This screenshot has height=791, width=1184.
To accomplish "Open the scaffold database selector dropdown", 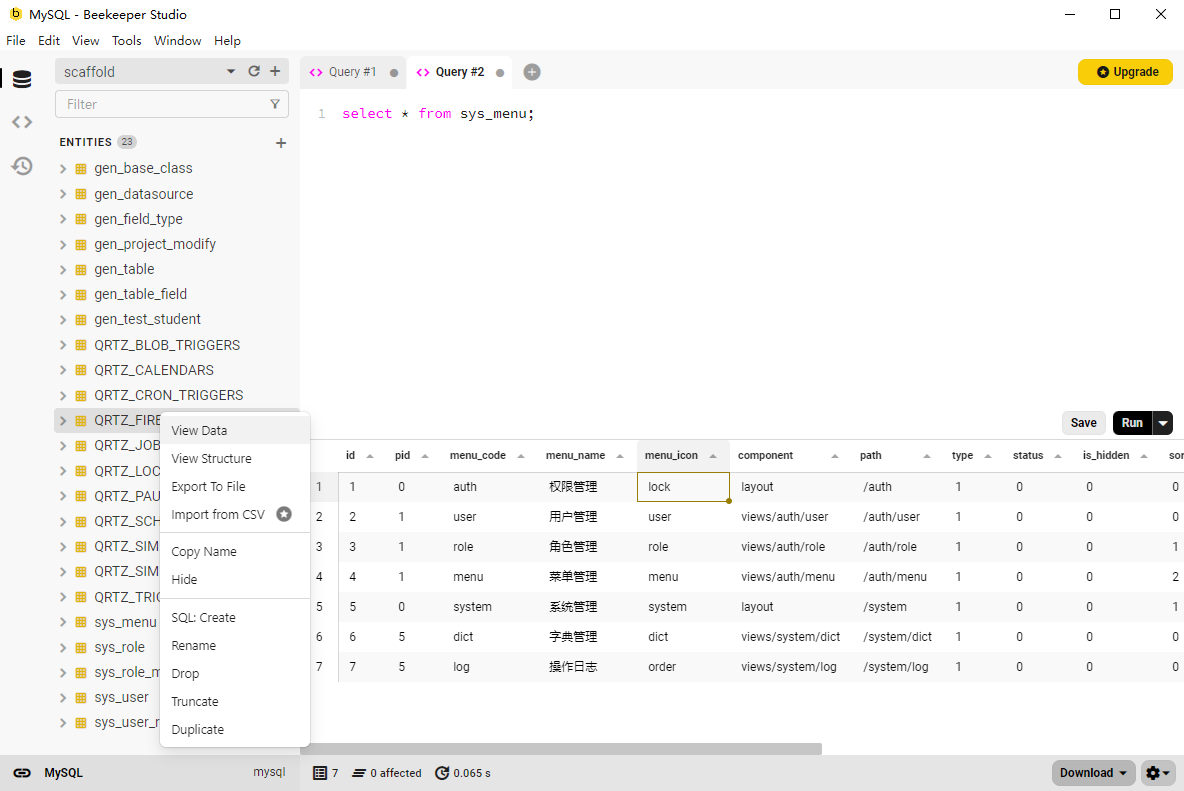I will click(x=231, y=71).
